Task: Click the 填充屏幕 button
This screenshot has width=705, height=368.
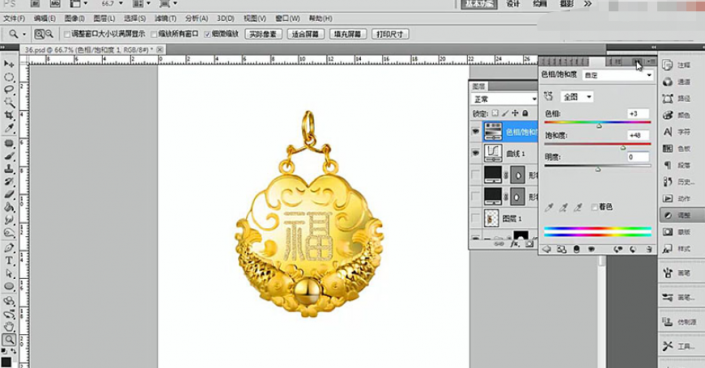Action: [x=348, y=34]
